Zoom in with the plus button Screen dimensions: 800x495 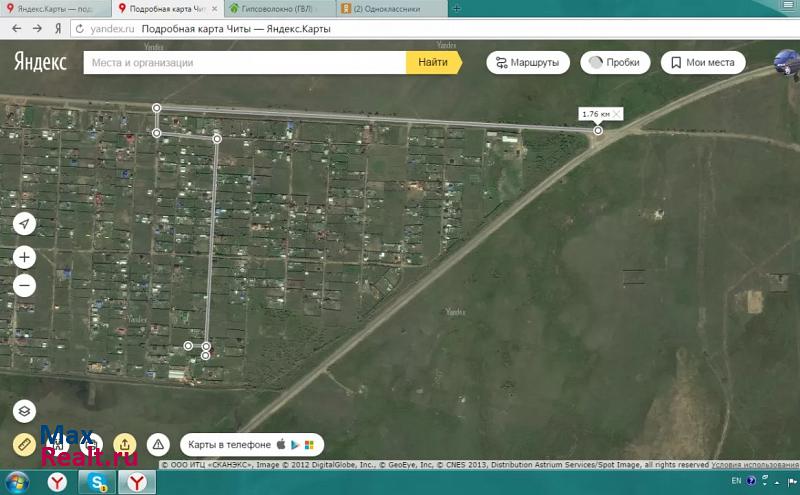point(25,257)
